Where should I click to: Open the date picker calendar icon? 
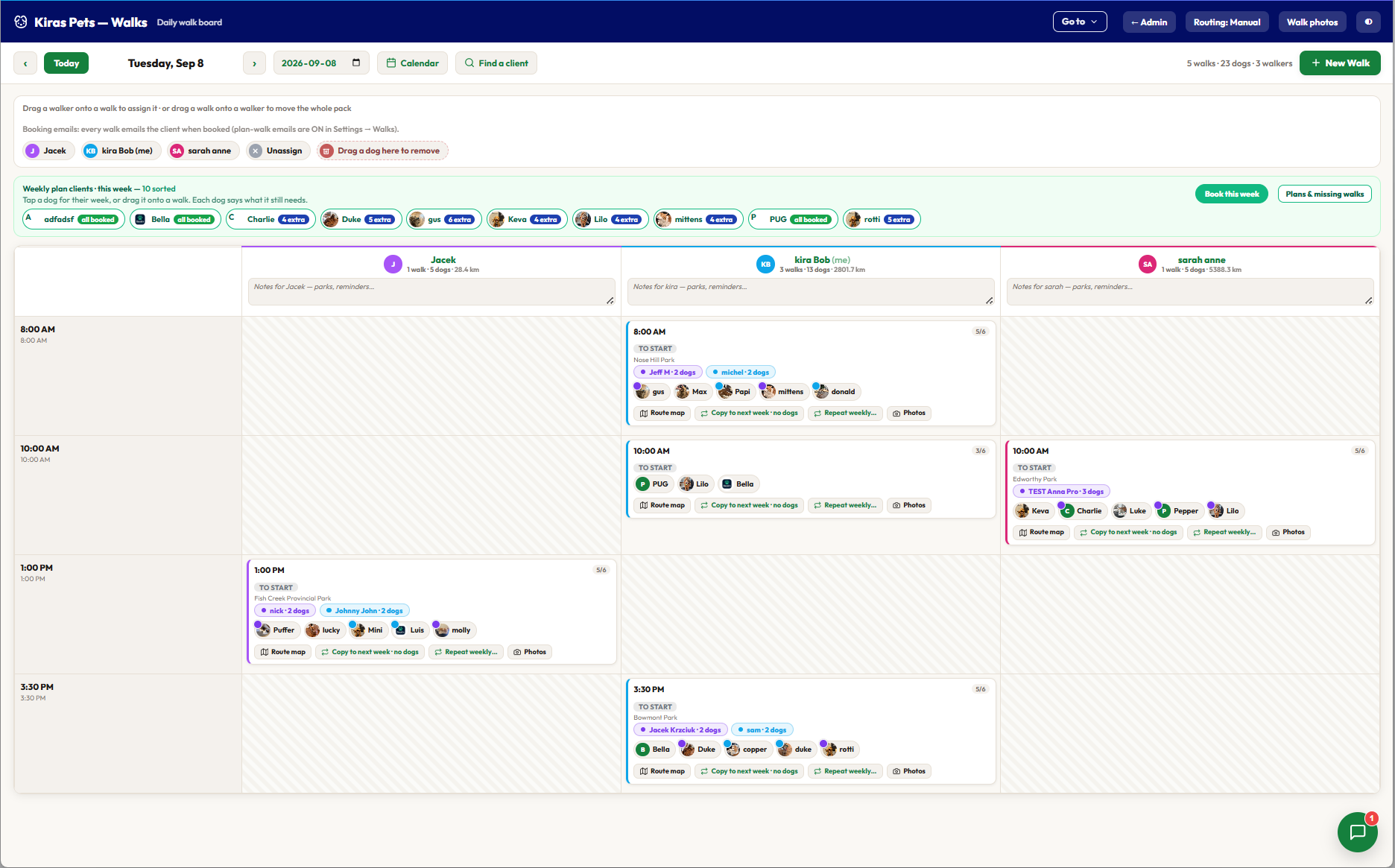pyautogui.click(x=356, y=63)
